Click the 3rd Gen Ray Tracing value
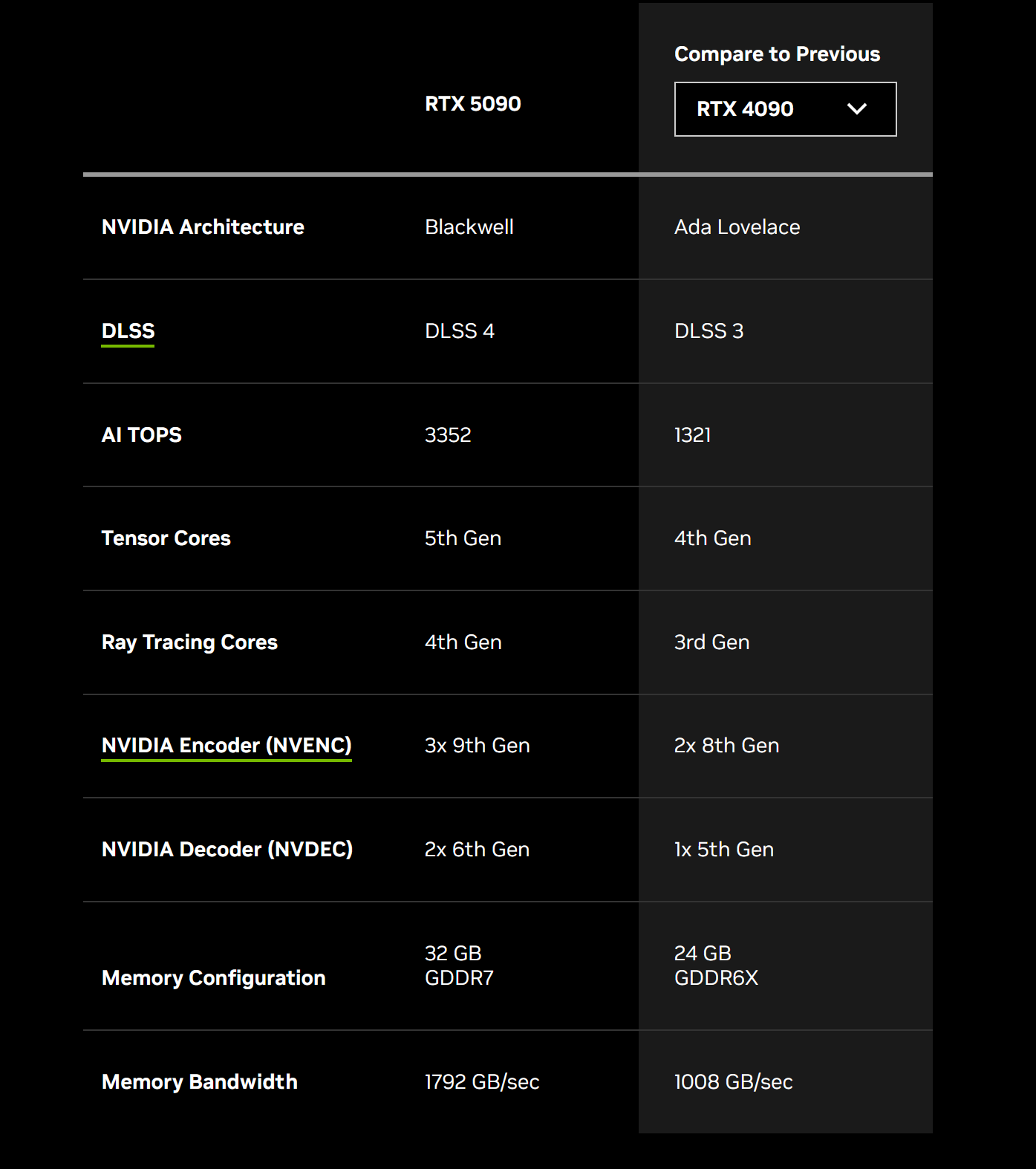This screenshot has width=1036, height=1169. pos(712,642)
